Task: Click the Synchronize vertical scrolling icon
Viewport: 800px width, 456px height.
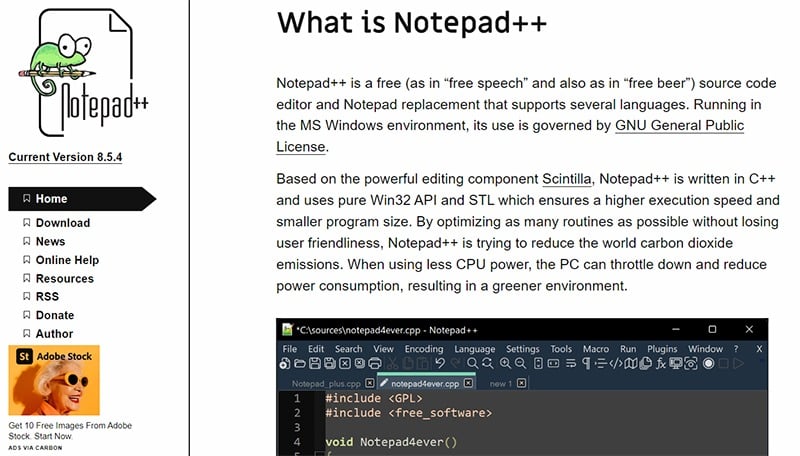Action: 538,363
